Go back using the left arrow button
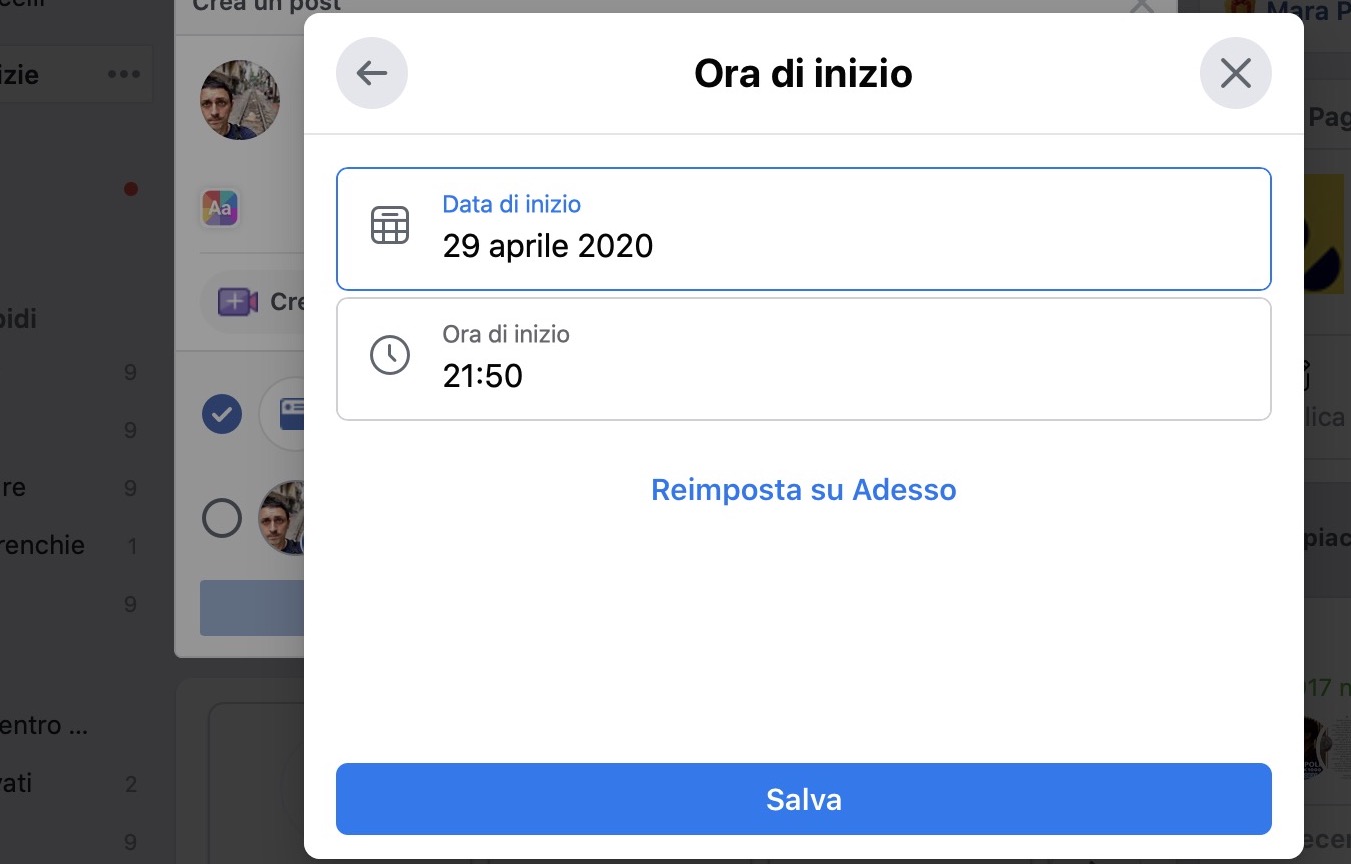The width and height of the screenshot is (1351, 864). click(x=372, y=73)
